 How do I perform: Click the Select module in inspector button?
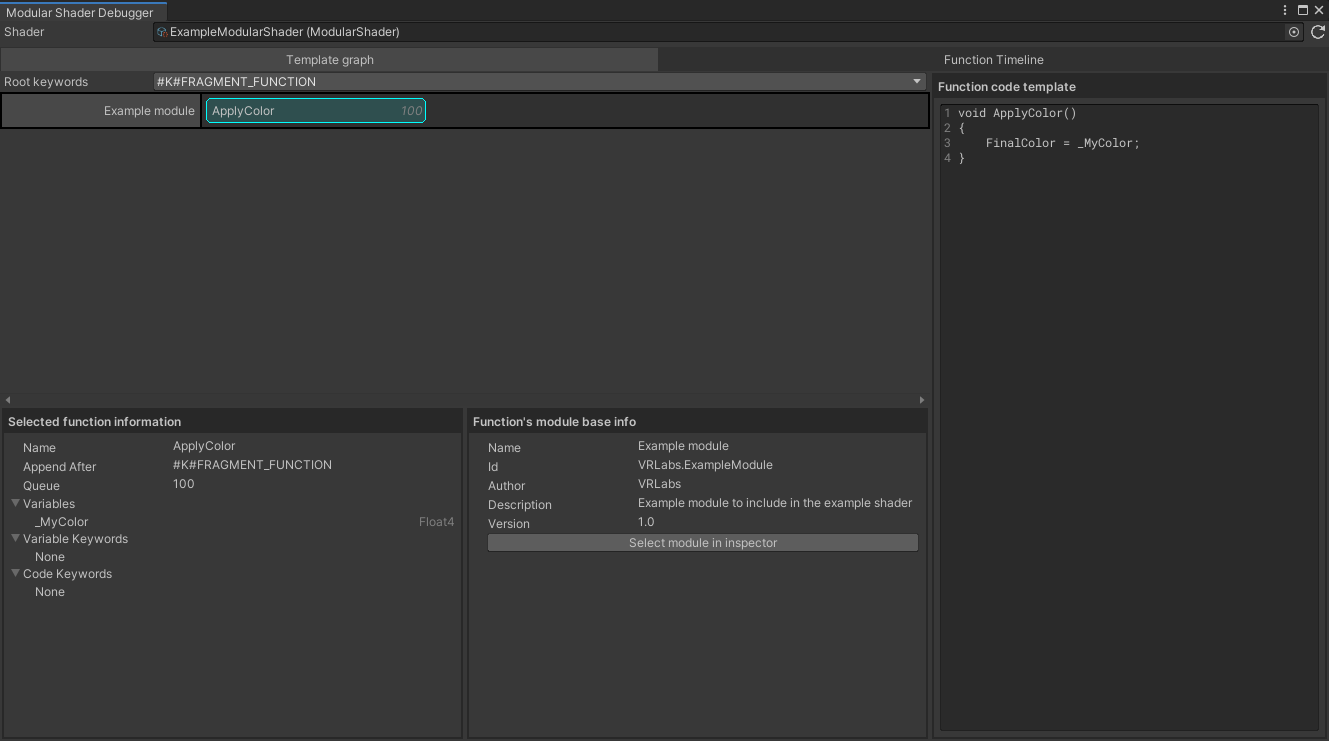coord(703,543)
